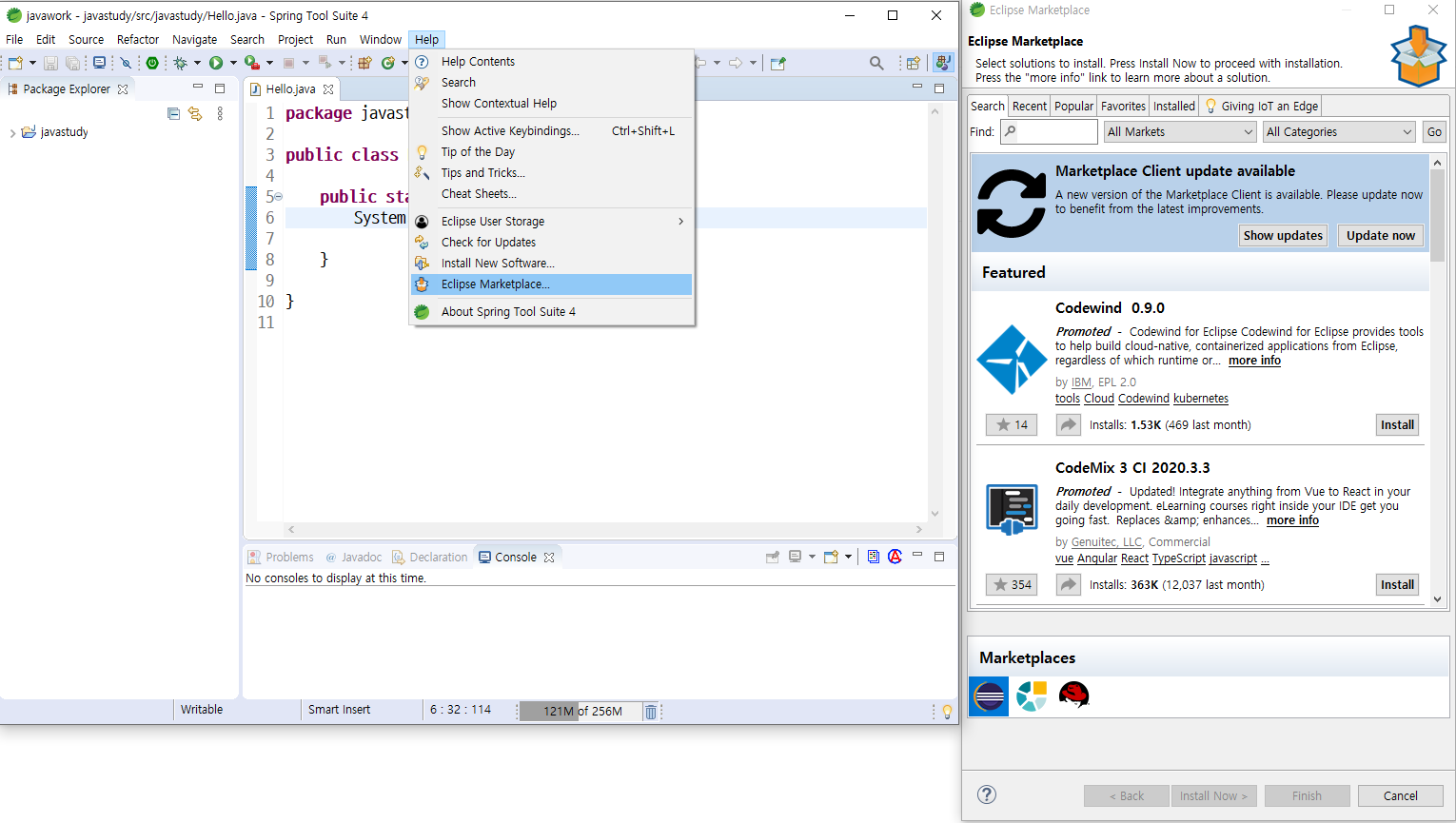Image resolution: width=1456 pixels, height=823 pixels.
Task: Click the Open Console icon in Console view
Action: point(831,557)
